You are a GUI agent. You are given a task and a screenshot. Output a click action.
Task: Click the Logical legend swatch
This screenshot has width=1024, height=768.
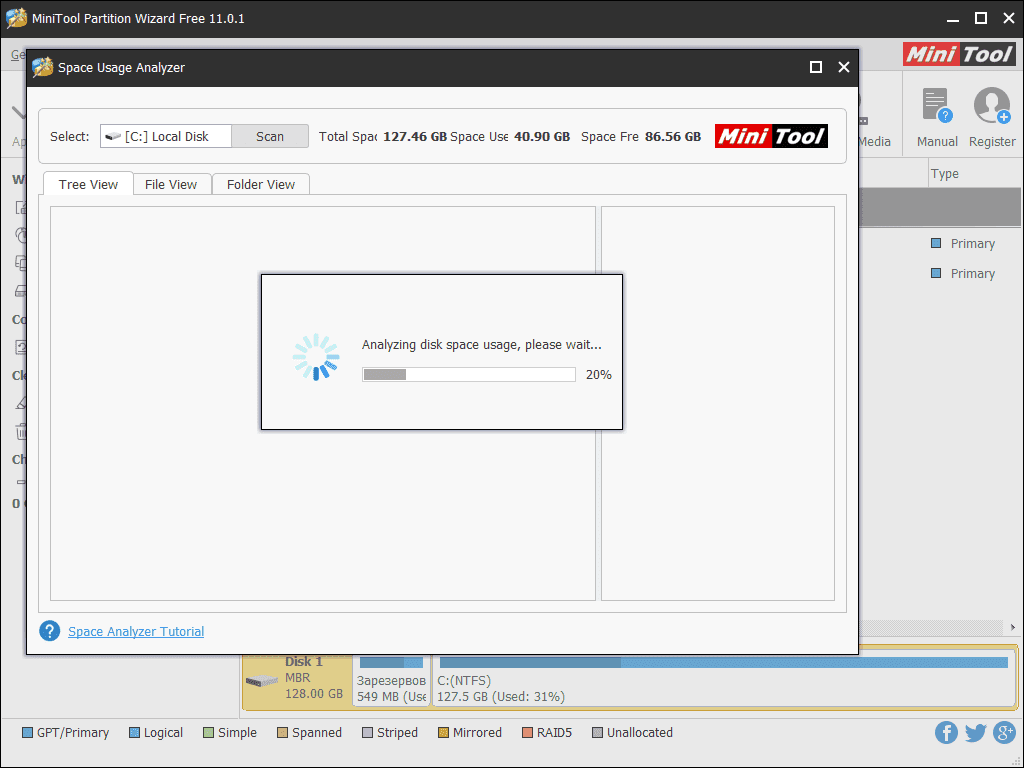pyautogui.click(x=135, y=733)
